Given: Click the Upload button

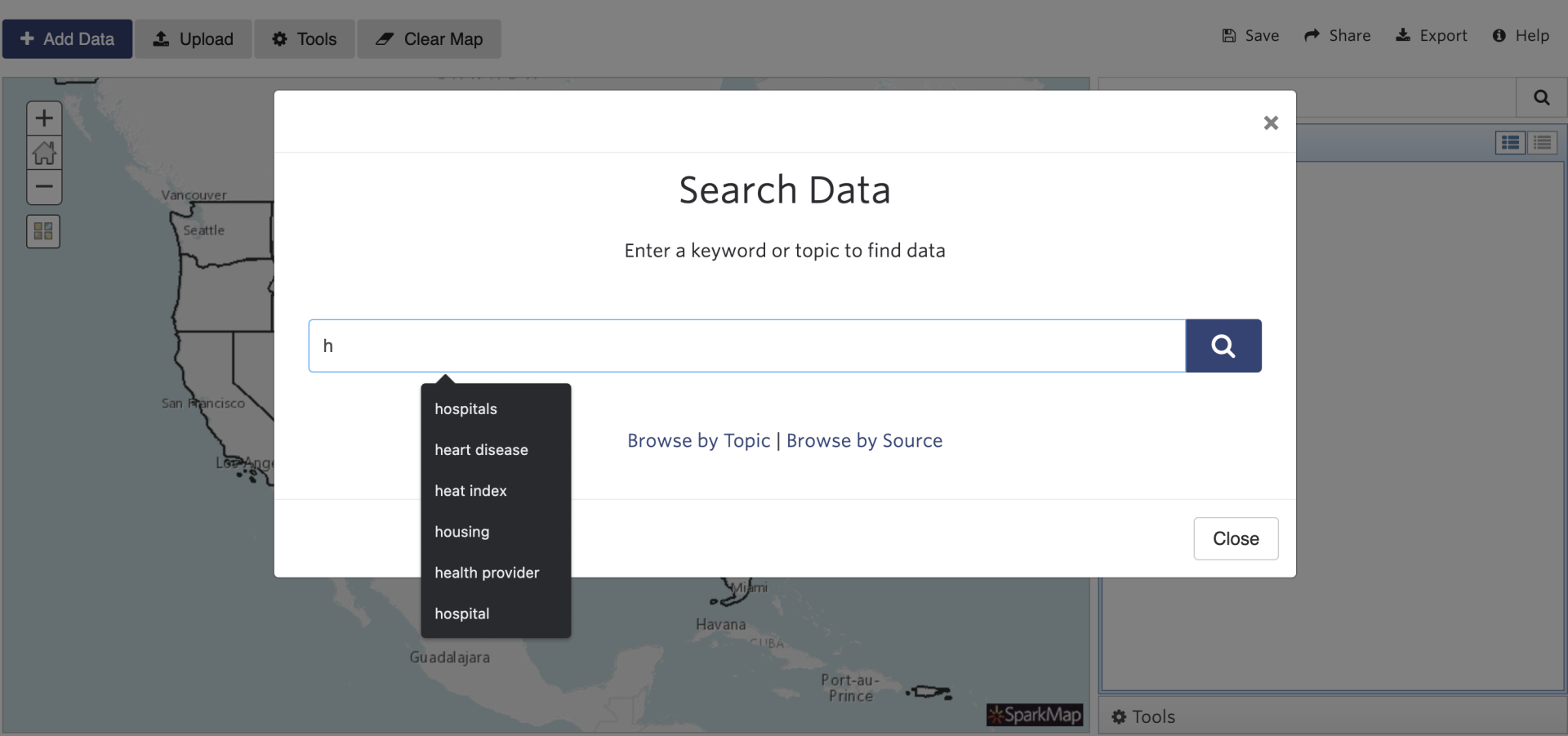Looking at the screenshot, I should tap(194, 39).
